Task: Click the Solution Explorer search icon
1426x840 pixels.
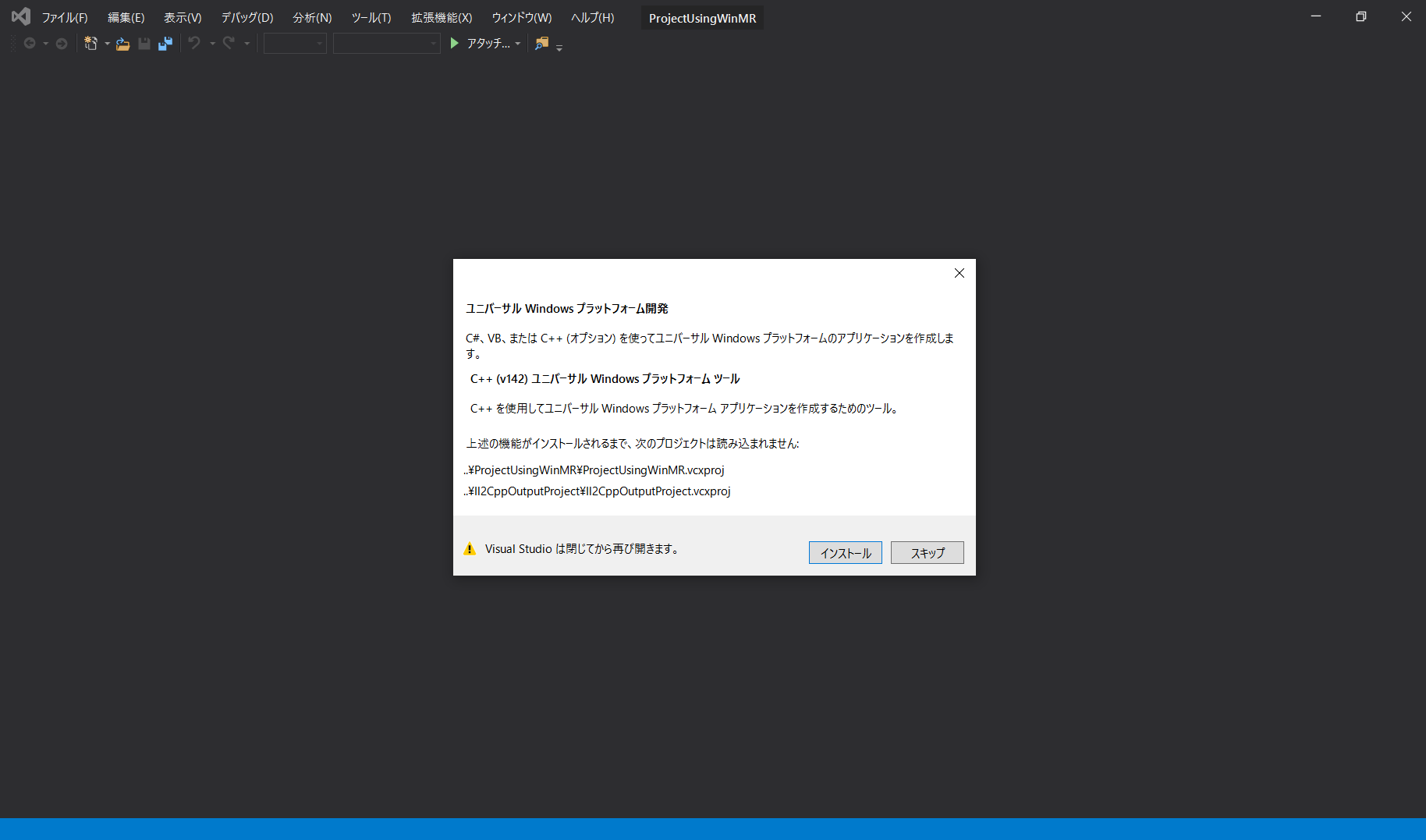Action: click(541, 43)
